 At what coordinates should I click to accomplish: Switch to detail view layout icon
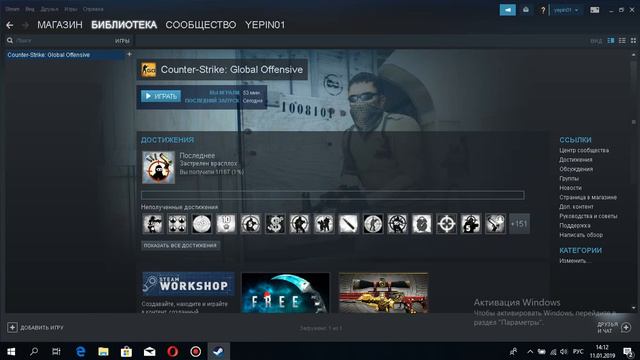click(611, 40)
